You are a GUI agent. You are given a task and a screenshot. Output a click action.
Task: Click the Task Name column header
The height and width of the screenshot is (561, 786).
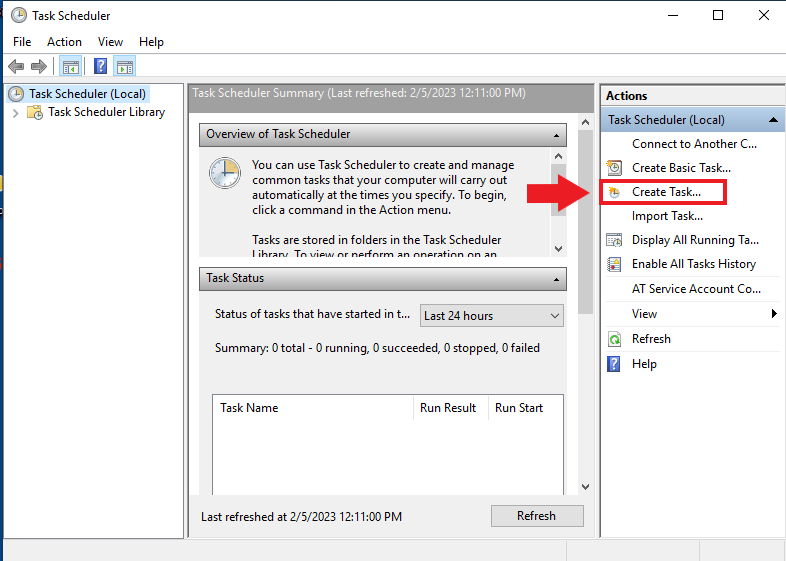tap(312, 408)
